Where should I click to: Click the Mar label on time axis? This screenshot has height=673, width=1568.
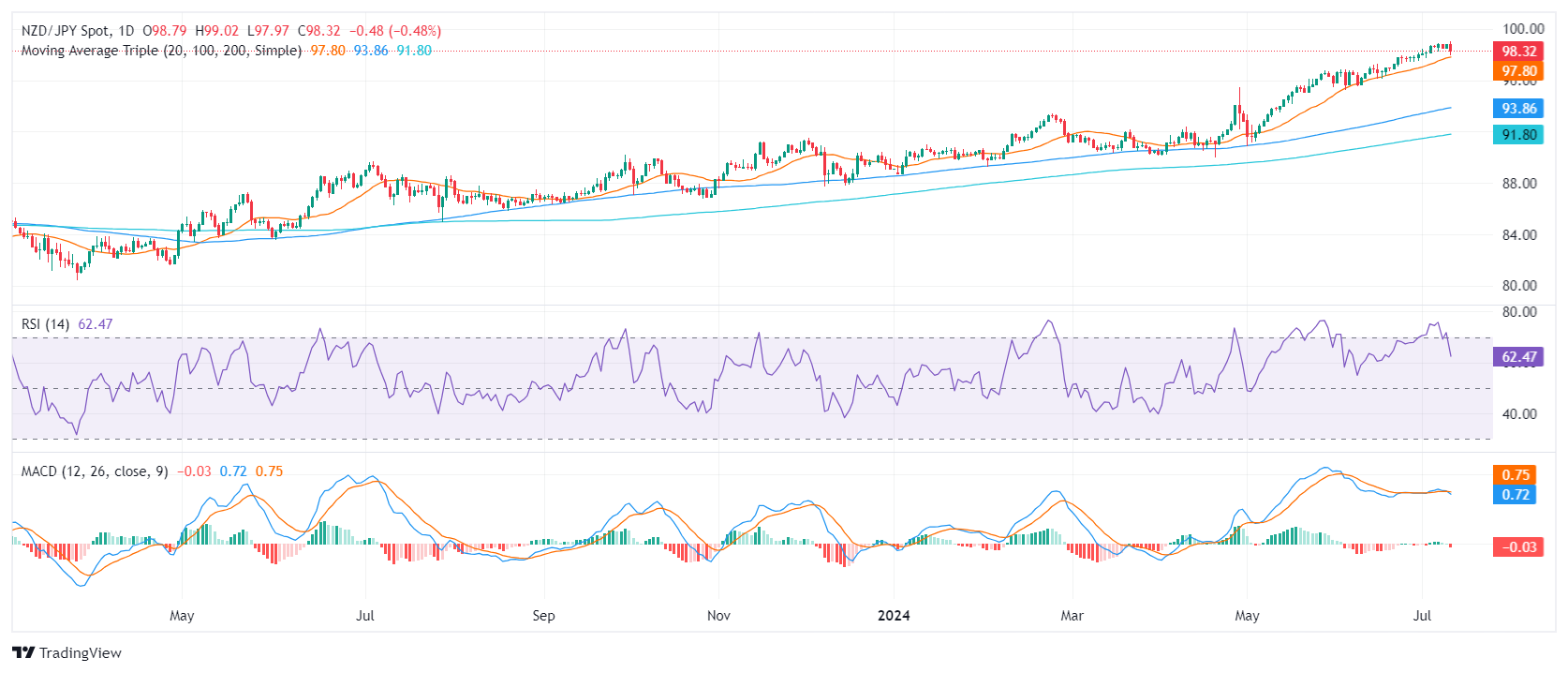[x=1072, y=616]
